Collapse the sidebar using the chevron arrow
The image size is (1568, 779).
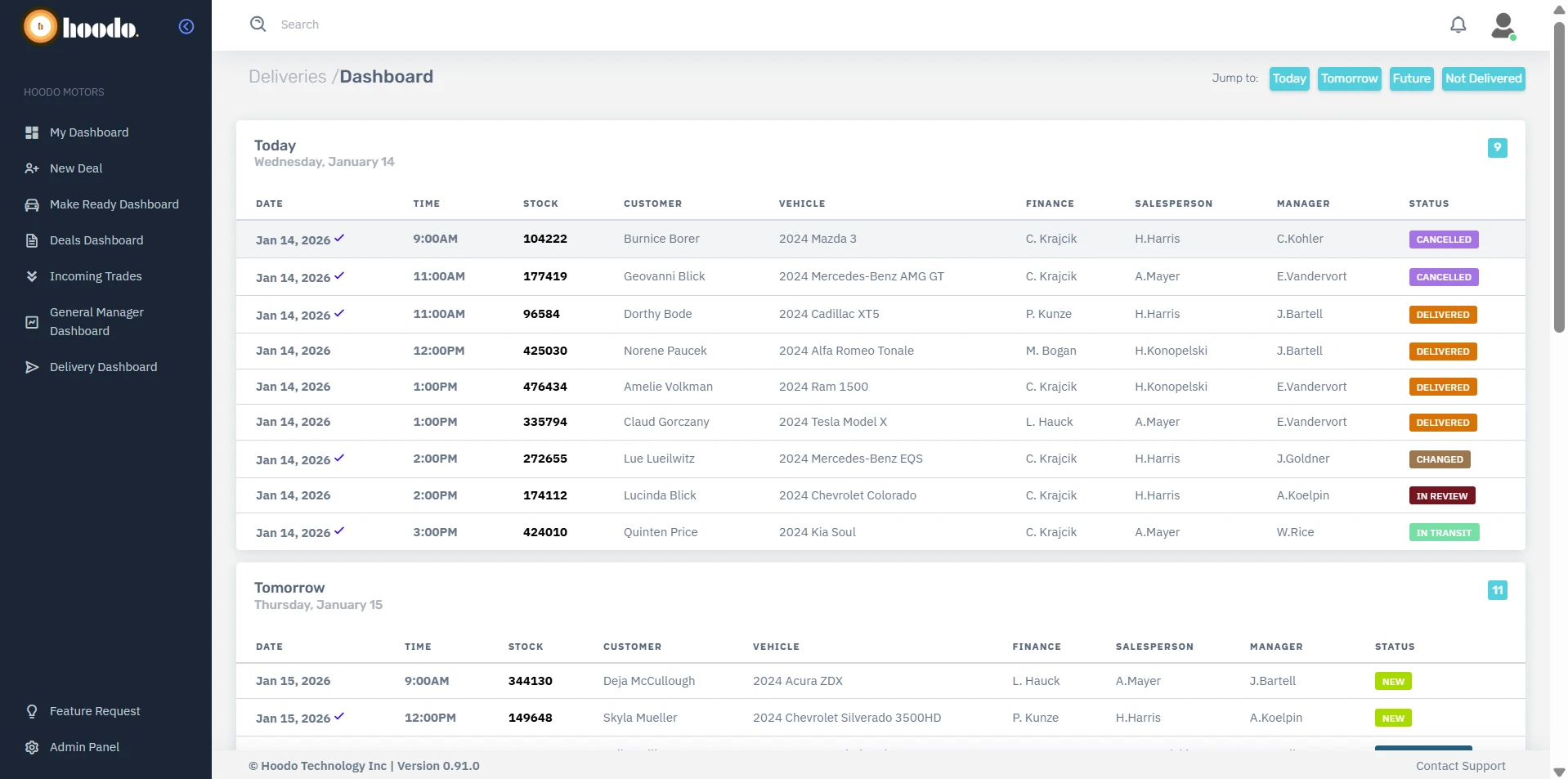click(186, 26)
